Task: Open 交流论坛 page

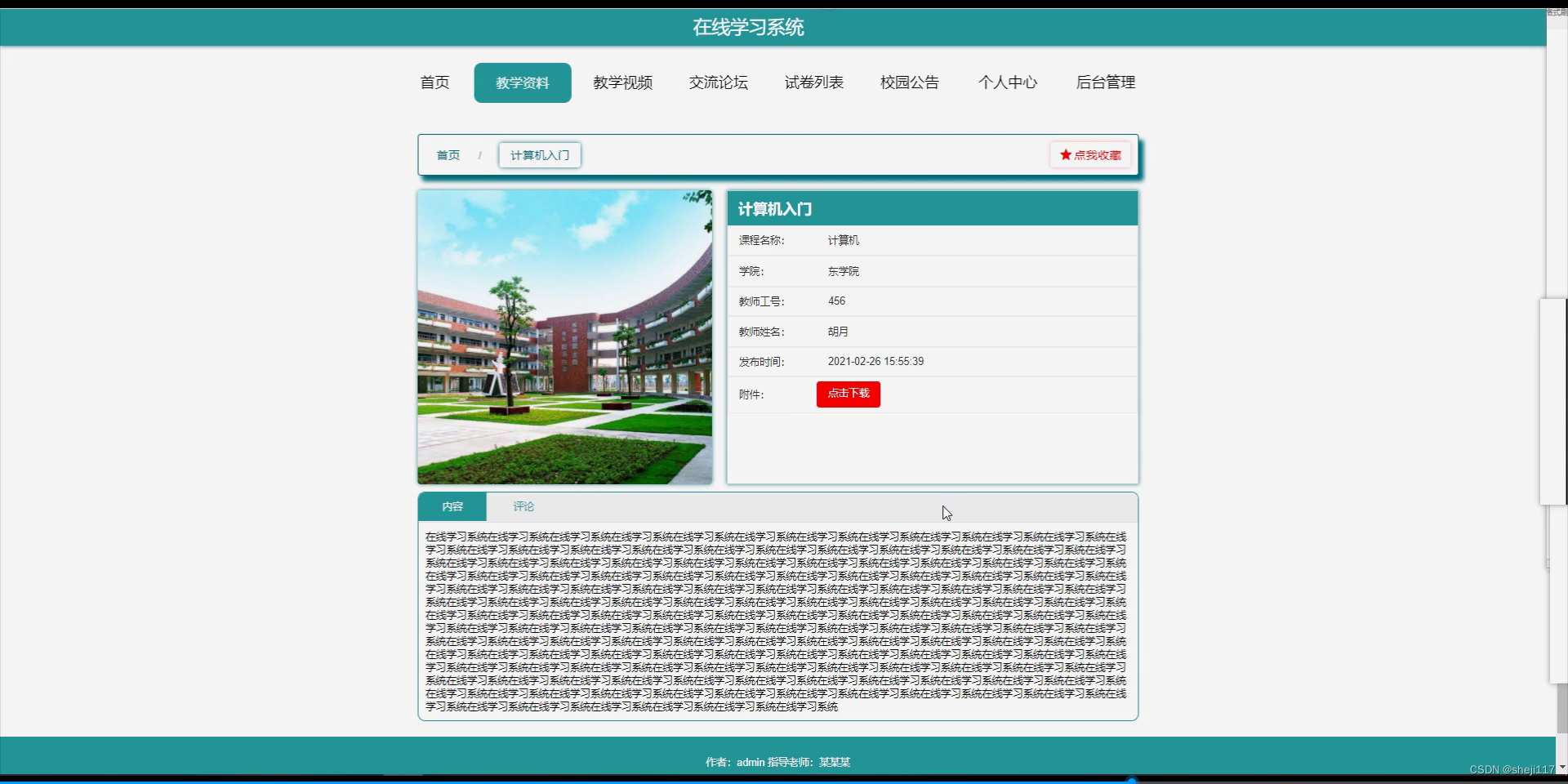Action: pos(718,82)
